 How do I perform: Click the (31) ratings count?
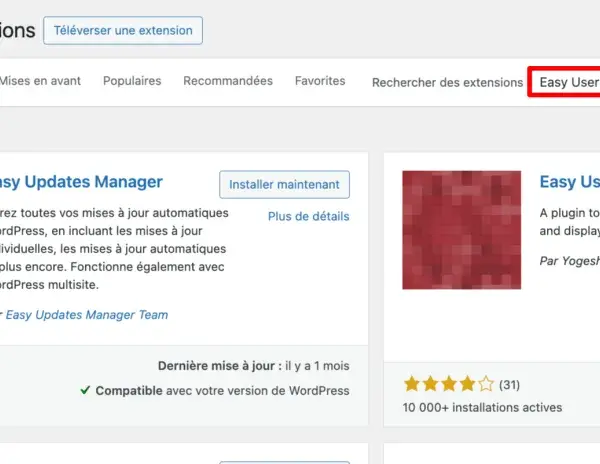pyautogui.click(x=509, y=384)
